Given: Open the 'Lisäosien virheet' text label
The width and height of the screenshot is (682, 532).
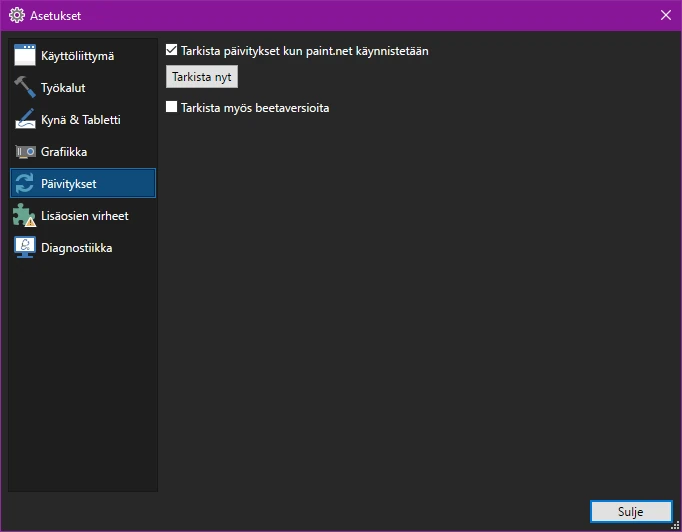Looking at the screenshot, I should 85,216.
